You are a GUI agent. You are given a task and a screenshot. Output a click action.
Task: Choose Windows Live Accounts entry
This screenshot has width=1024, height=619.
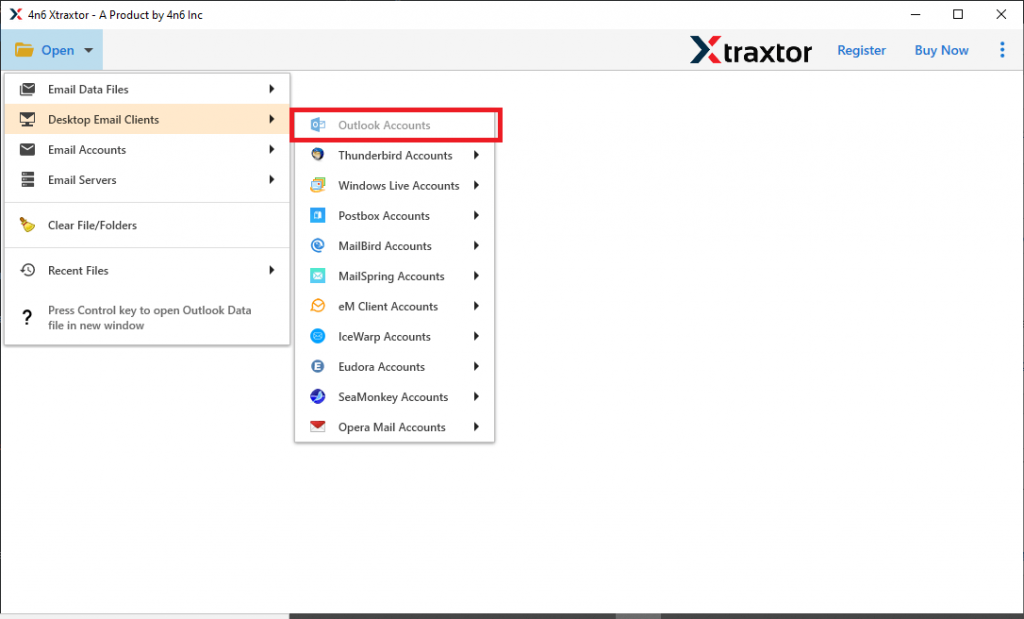click(394, 185)
